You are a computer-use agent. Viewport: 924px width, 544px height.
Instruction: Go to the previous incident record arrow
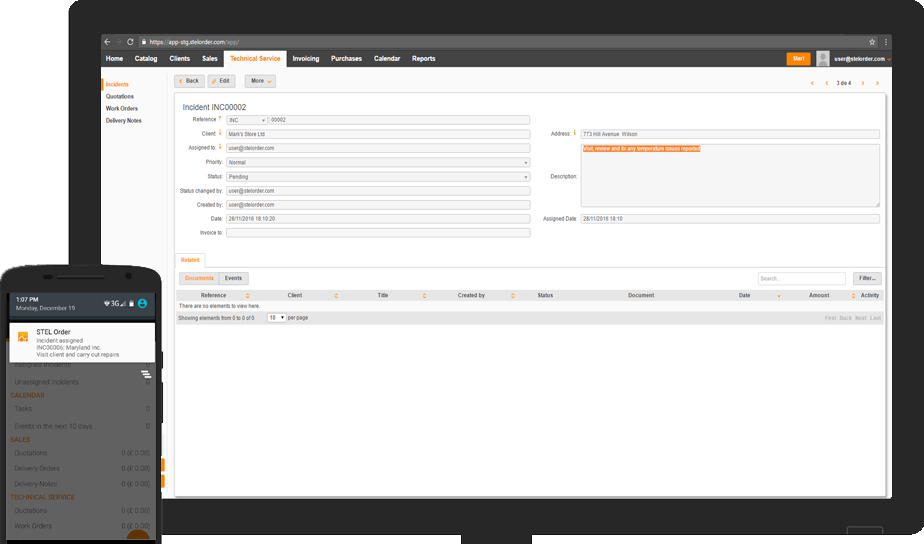[x=827, y=83]
